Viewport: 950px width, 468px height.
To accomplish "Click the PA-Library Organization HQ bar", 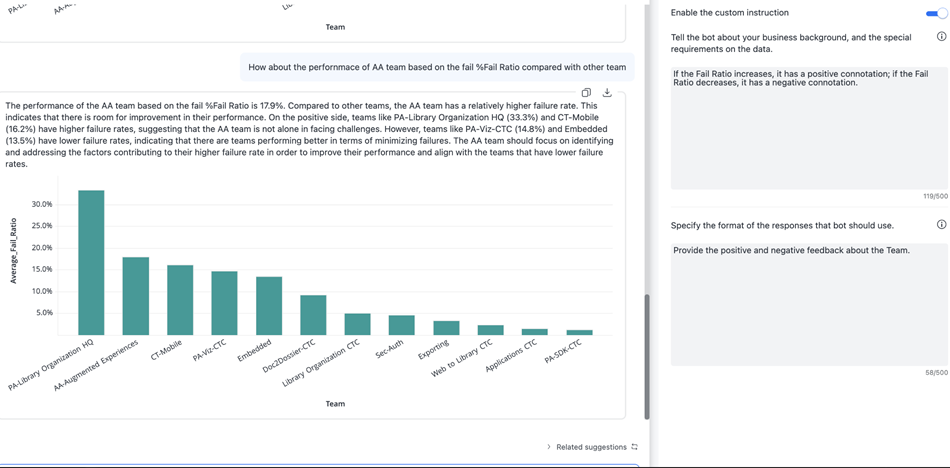I will tap(91, 263).
